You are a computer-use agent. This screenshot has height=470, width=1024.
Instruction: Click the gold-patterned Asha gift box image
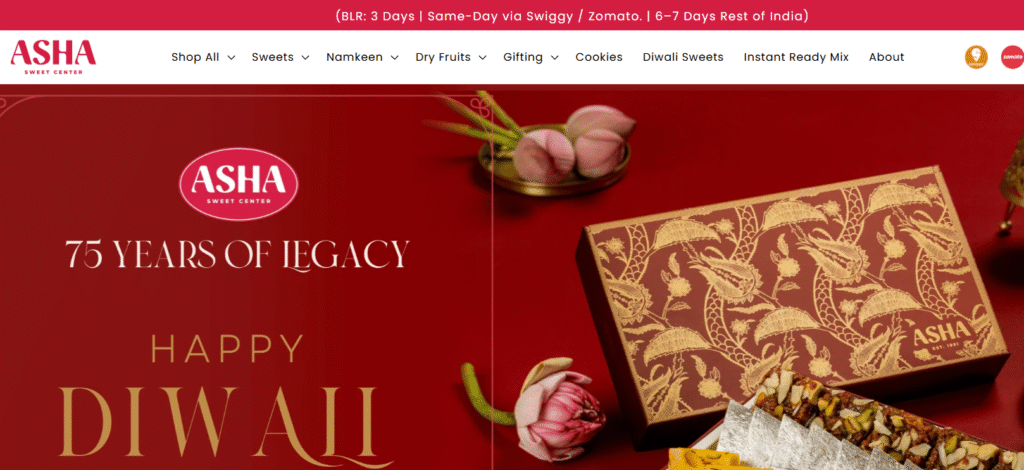click(x=797, y=300)
